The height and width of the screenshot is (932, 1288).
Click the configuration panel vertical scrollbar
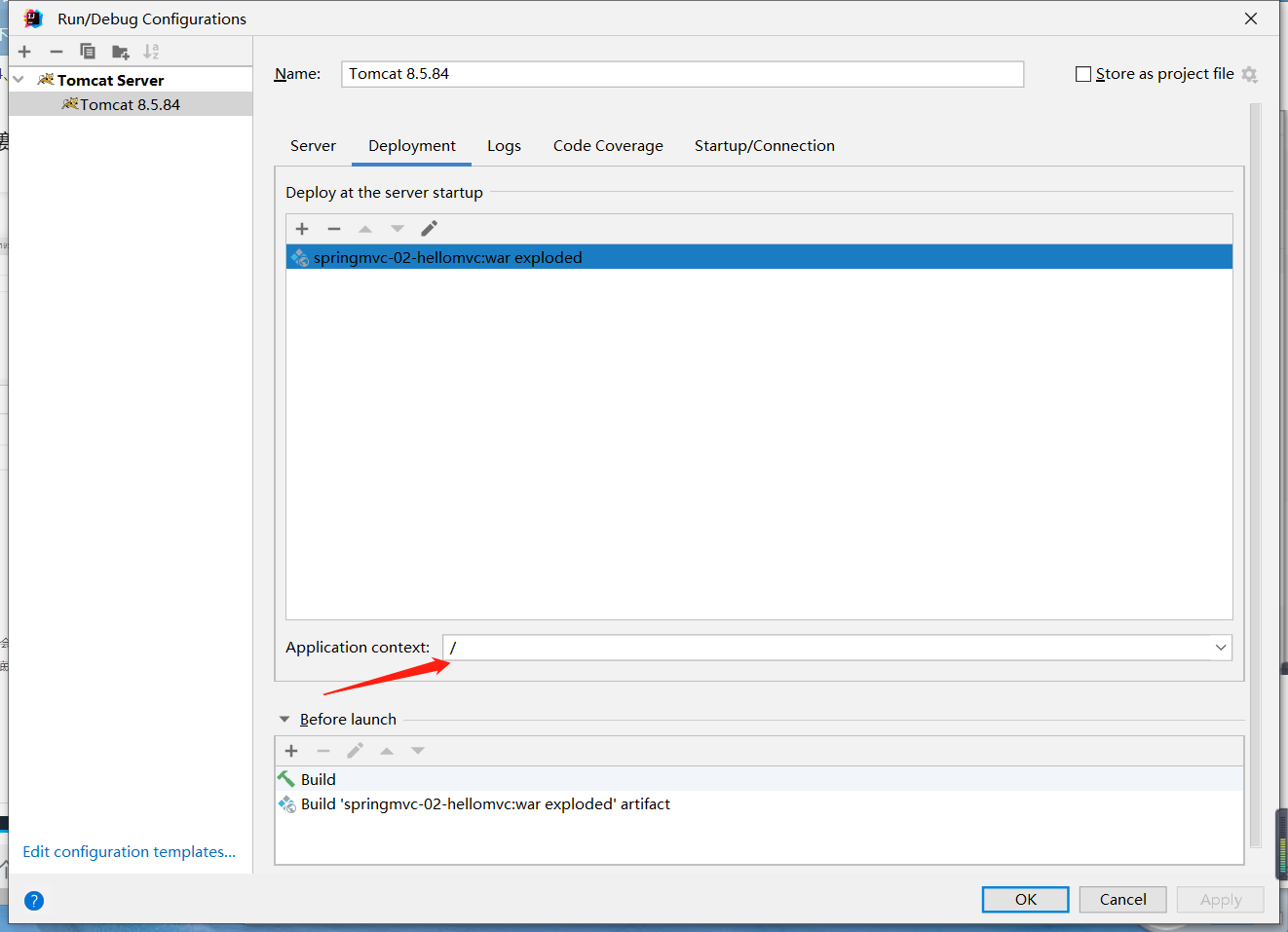click(1256, 475)
